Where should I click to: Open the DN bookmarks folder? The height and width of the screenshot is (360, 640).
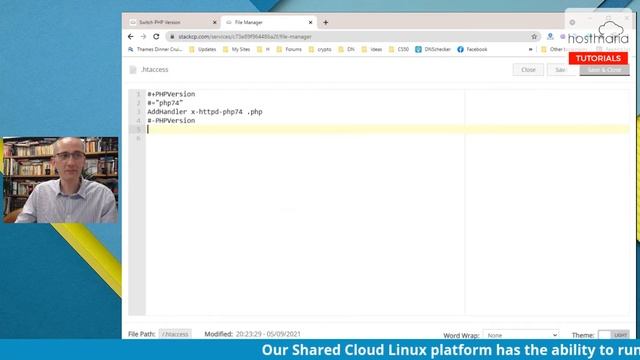347,49
